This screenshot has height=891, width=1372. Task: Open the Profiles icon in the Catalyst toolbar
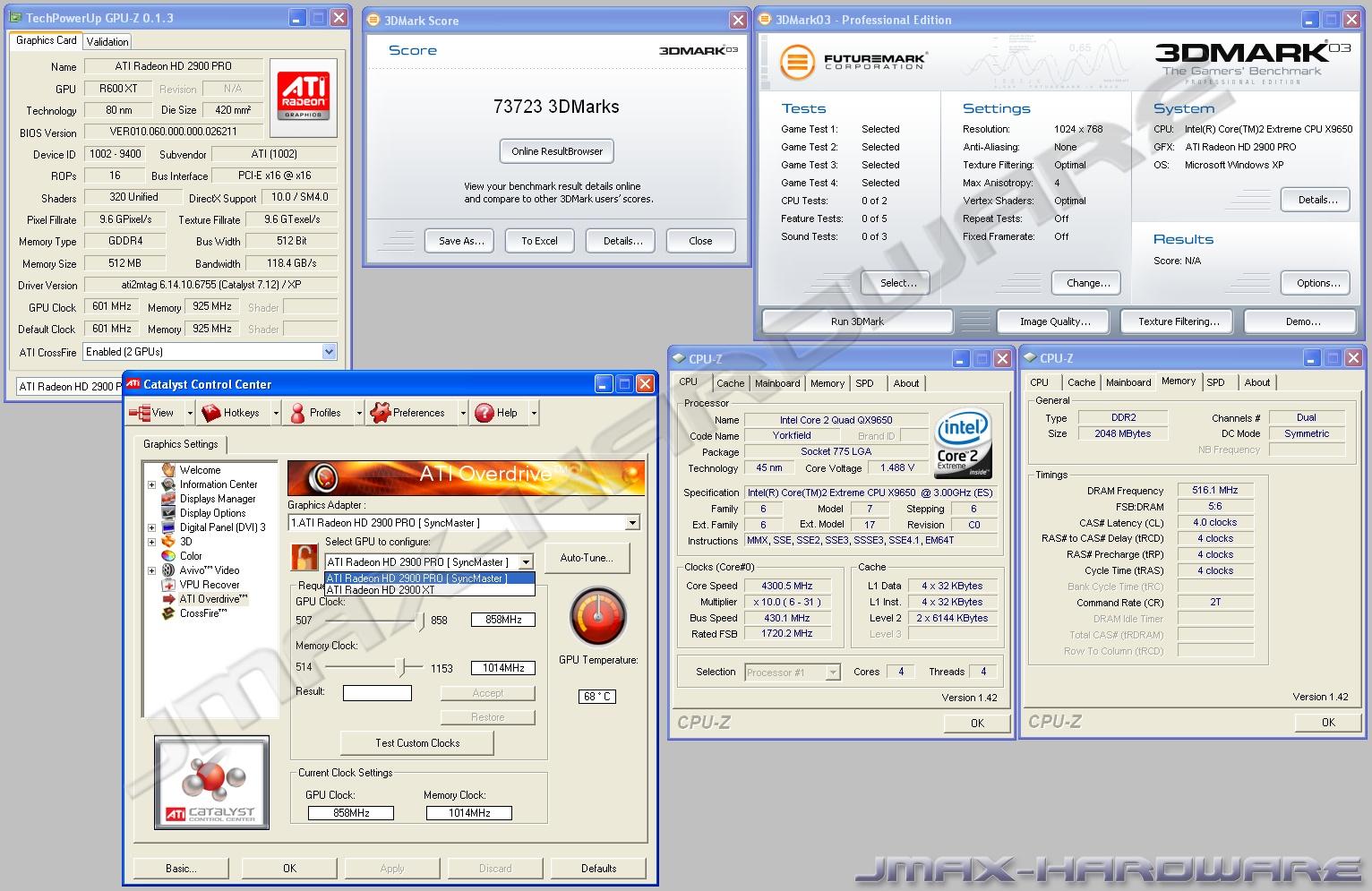point(297,413)
